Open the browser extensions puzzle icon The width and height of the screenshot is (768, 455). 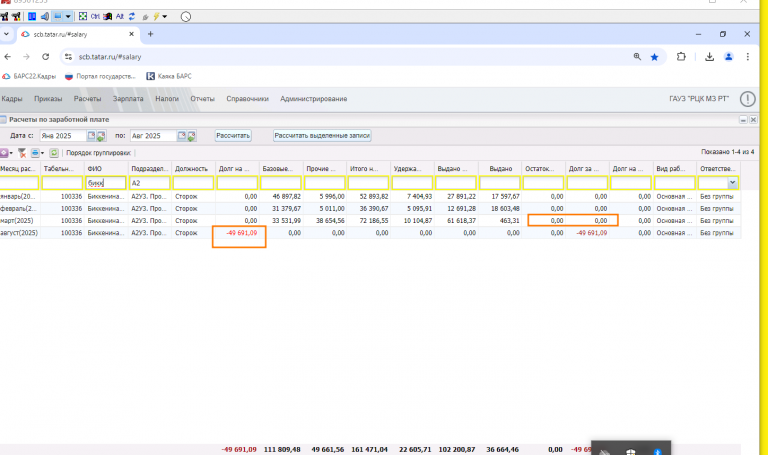681,57
